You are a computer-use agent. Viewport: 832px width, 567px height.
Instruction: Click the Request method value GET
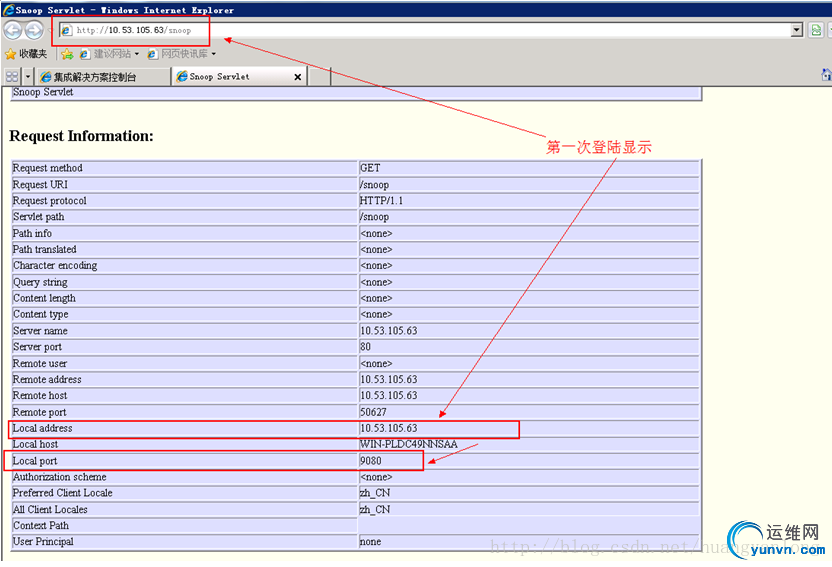(370, 168)
